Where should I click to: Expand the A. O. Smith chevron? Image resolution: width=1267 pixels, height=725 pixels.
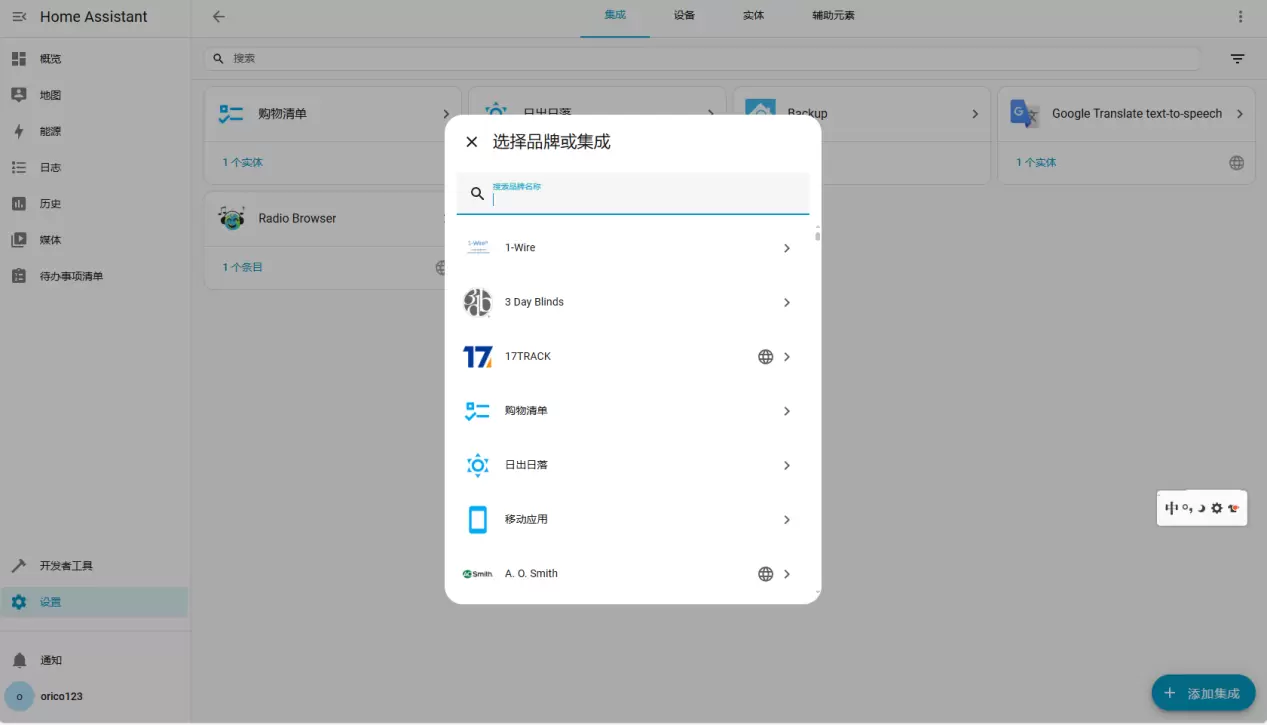tap(787, 574)
